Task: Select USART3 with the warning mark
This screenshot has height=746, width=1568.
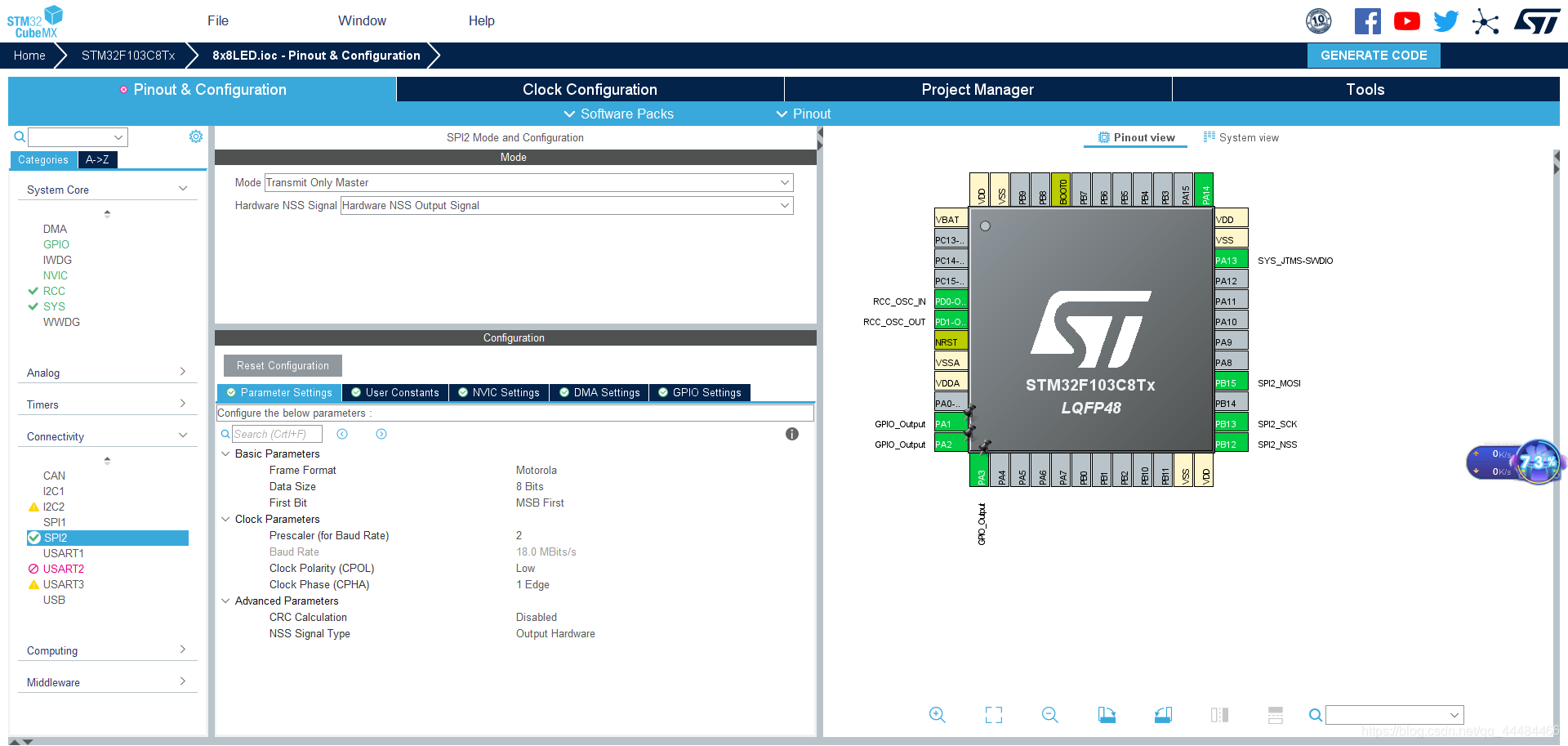Action: point(64,584)
